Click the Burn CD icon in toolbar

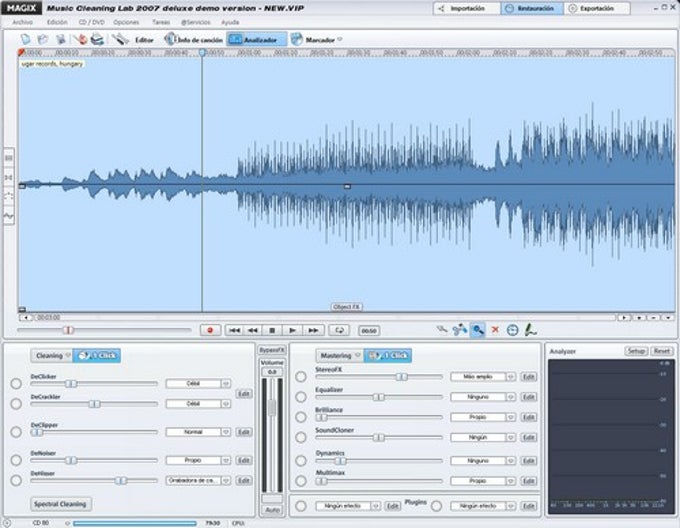(x=80, y=39)
